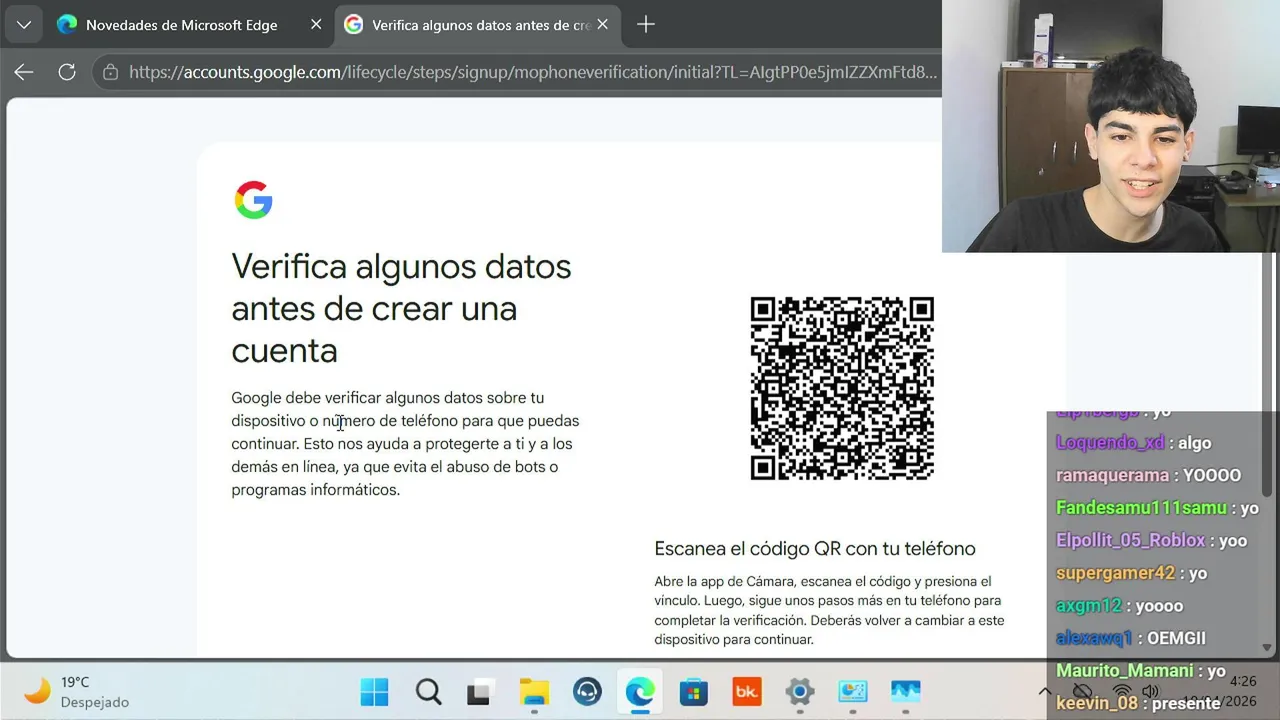Open the performance monitor taskbar icon

pos(905,692)
